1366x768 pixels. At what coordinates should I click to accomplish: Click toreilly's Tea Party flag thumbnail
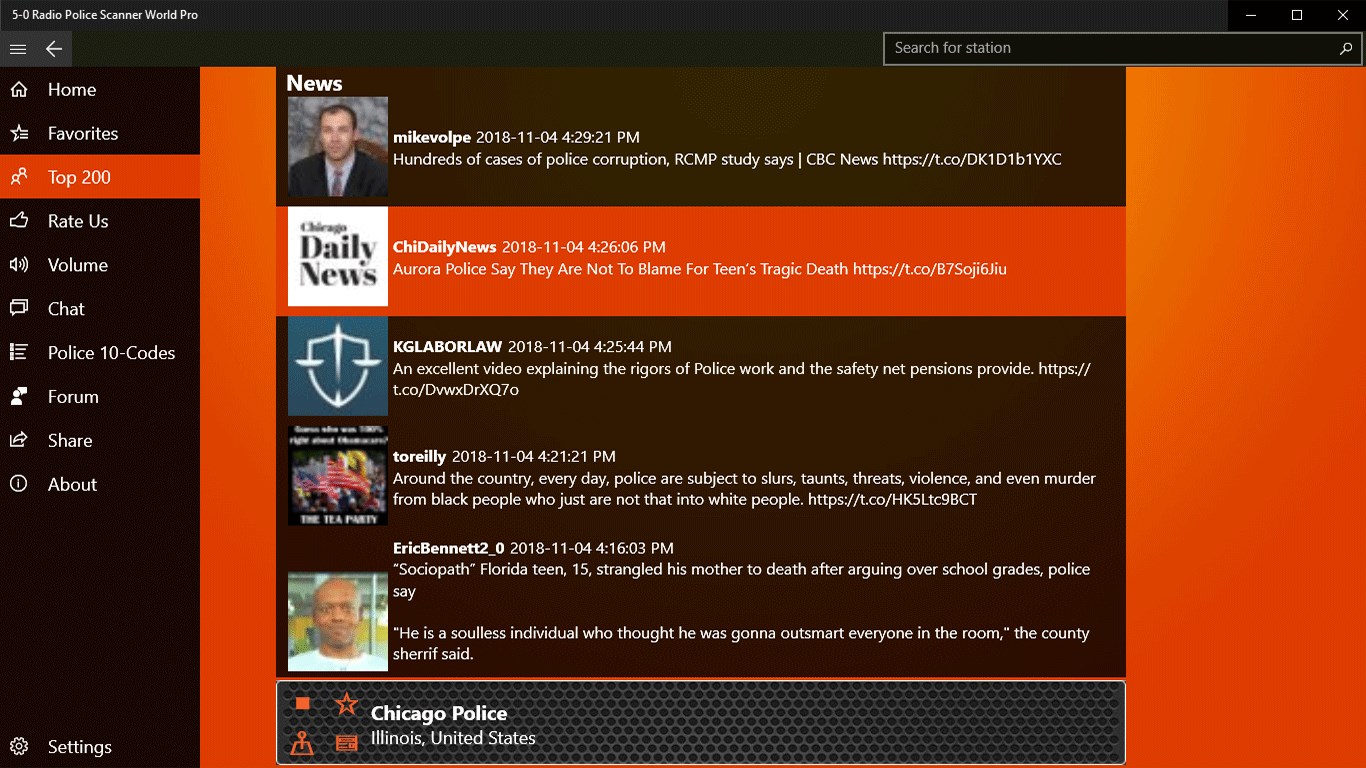tap(338, 476)
